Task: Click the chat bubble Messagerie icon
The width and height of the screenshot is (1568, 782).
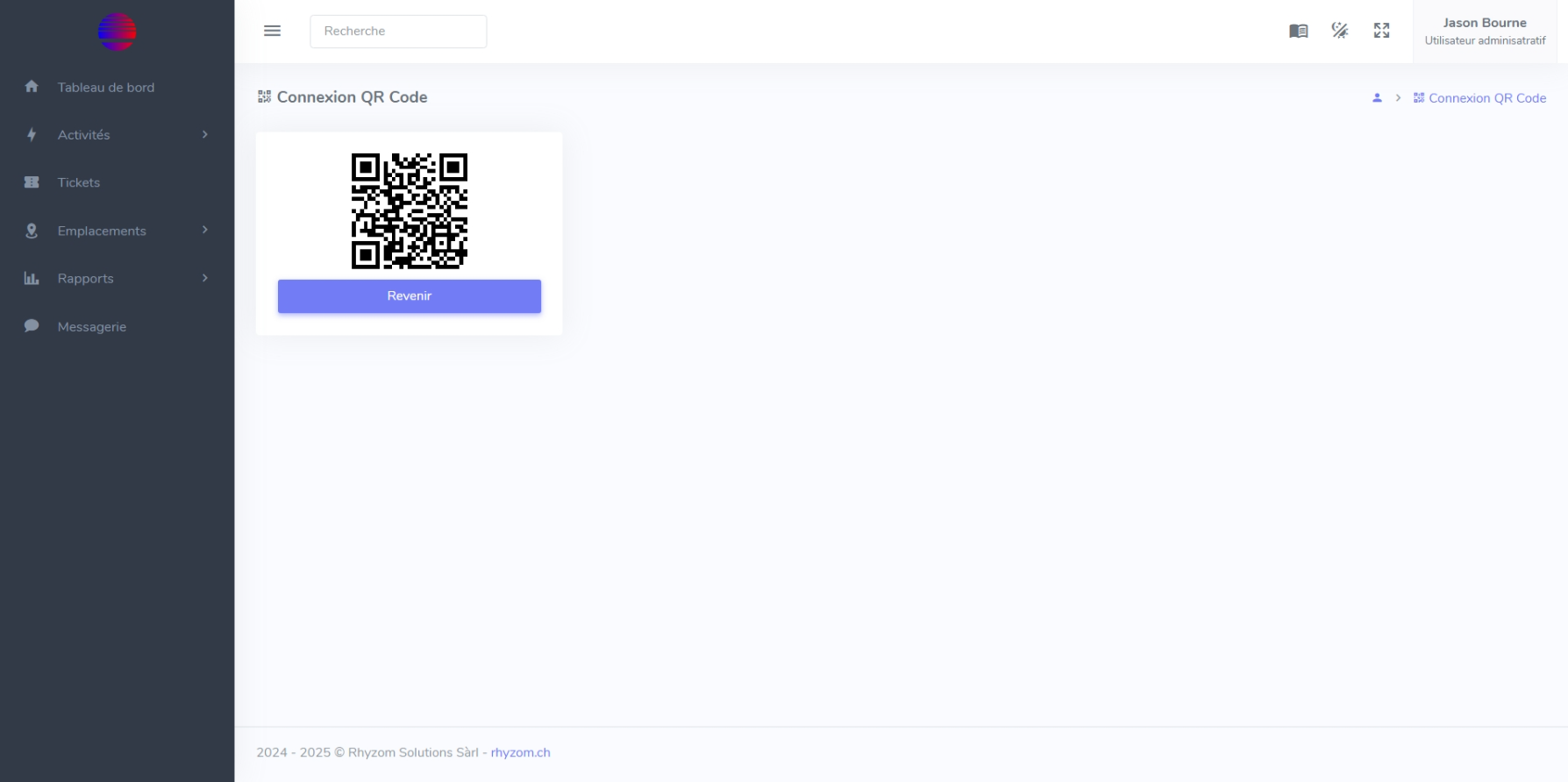Action: [x=32, y=326]
